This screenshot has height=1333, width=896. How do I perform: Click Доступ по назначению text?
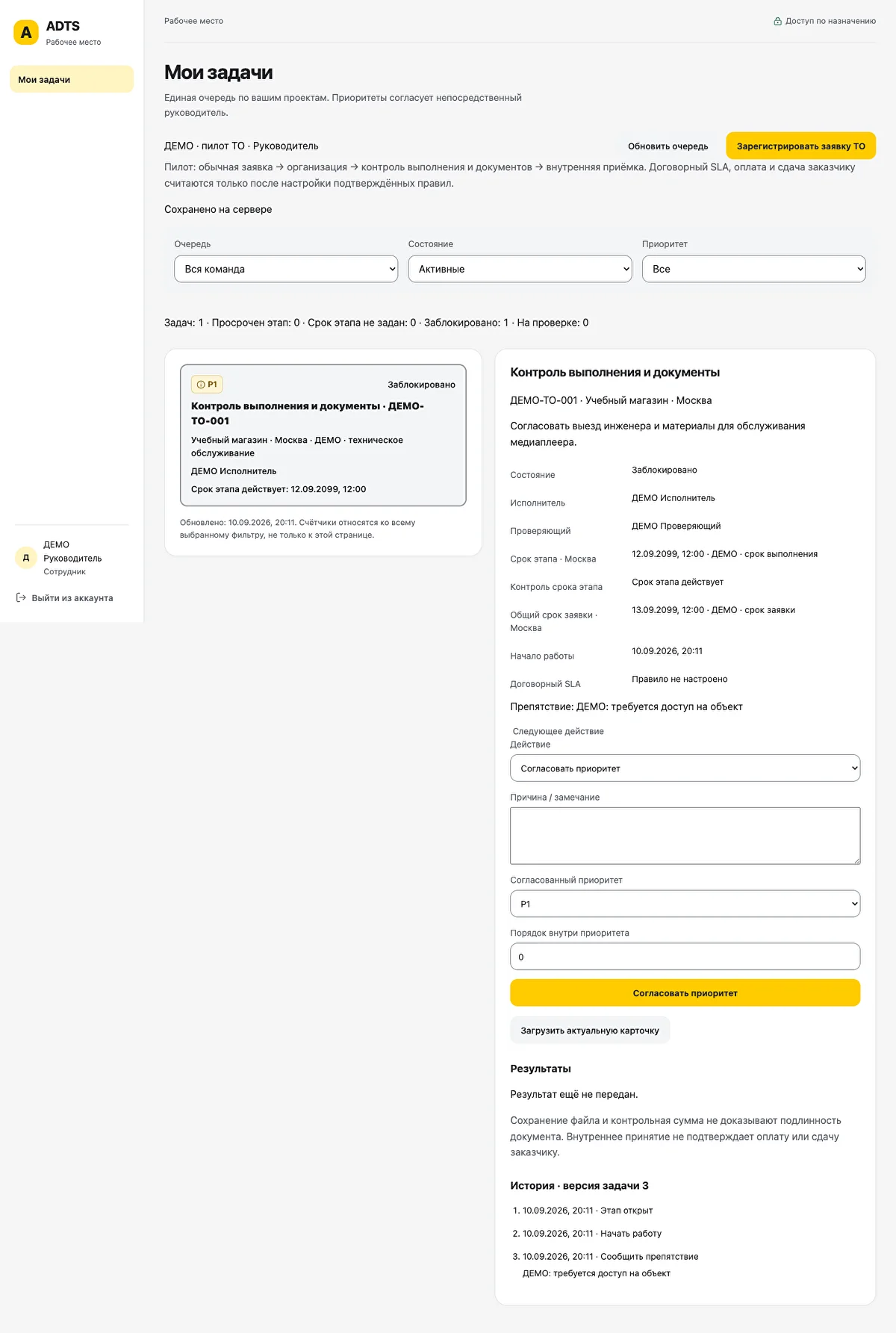click(x=830, y=21)
